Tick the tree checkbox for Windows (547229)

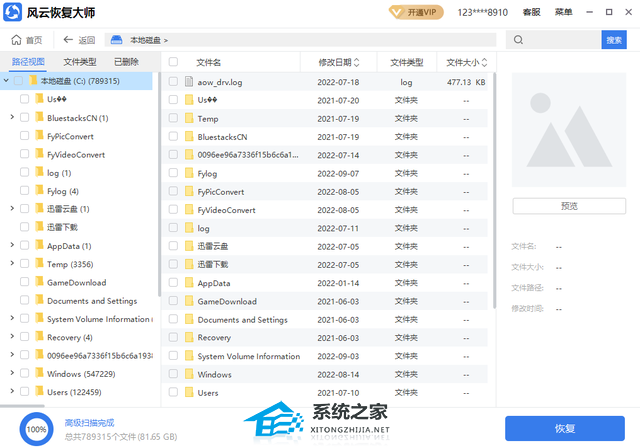[x=24, y=373]
